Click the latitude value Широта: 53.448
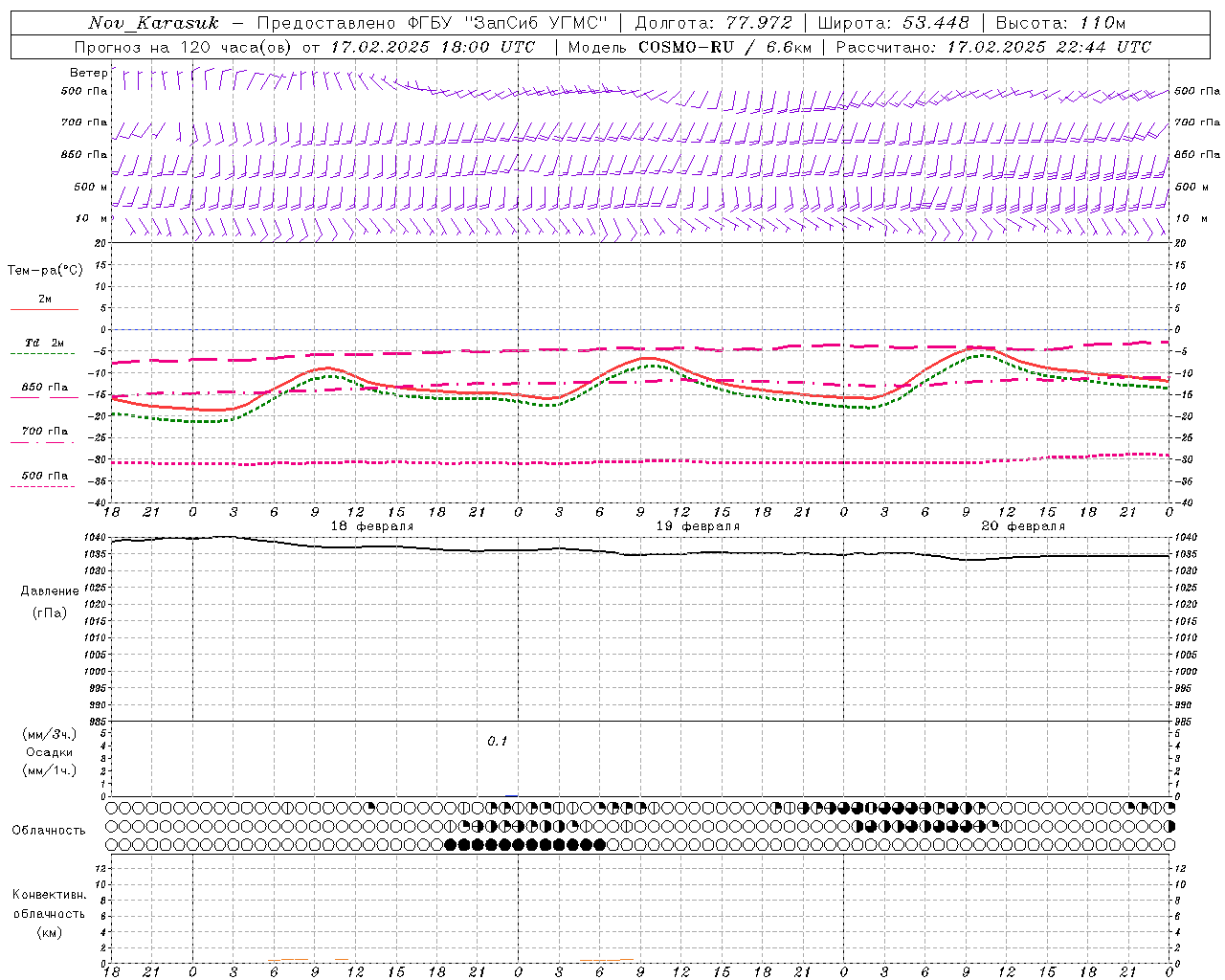1225x980 pixels. tap(893, 23)
